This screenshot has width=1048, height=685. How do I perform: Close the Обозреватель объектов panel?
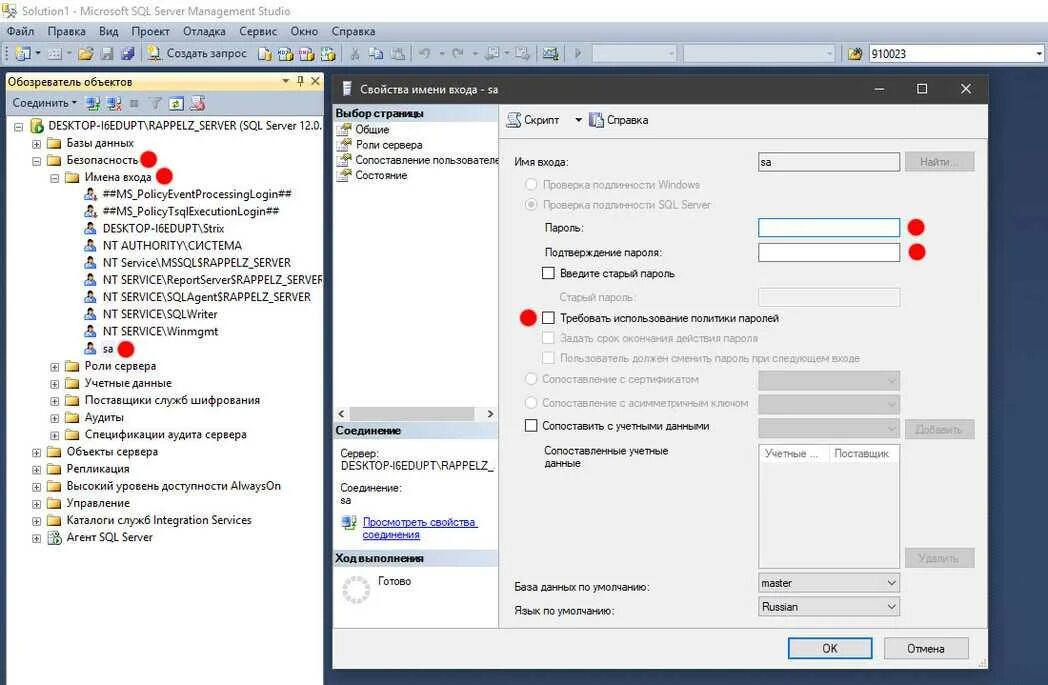pyautogui.click(x=315, y=81)
